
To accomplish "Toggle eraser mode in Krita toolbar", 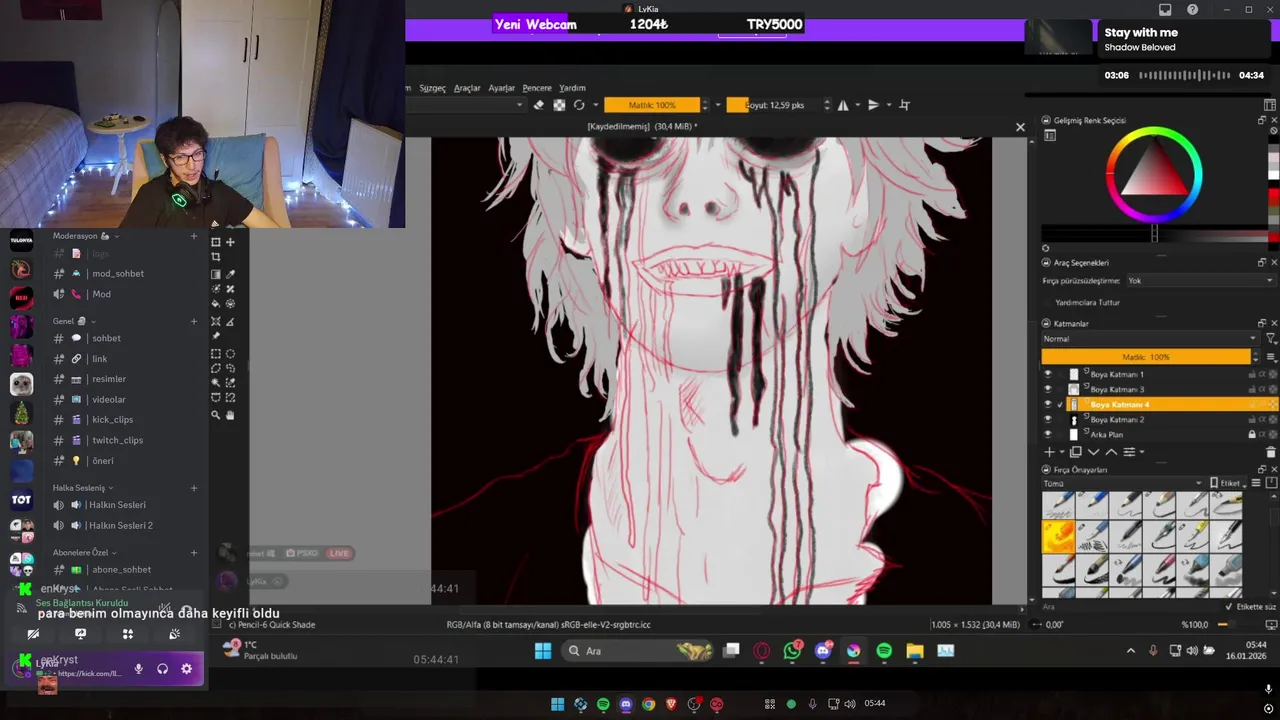I will pos(538,105).
